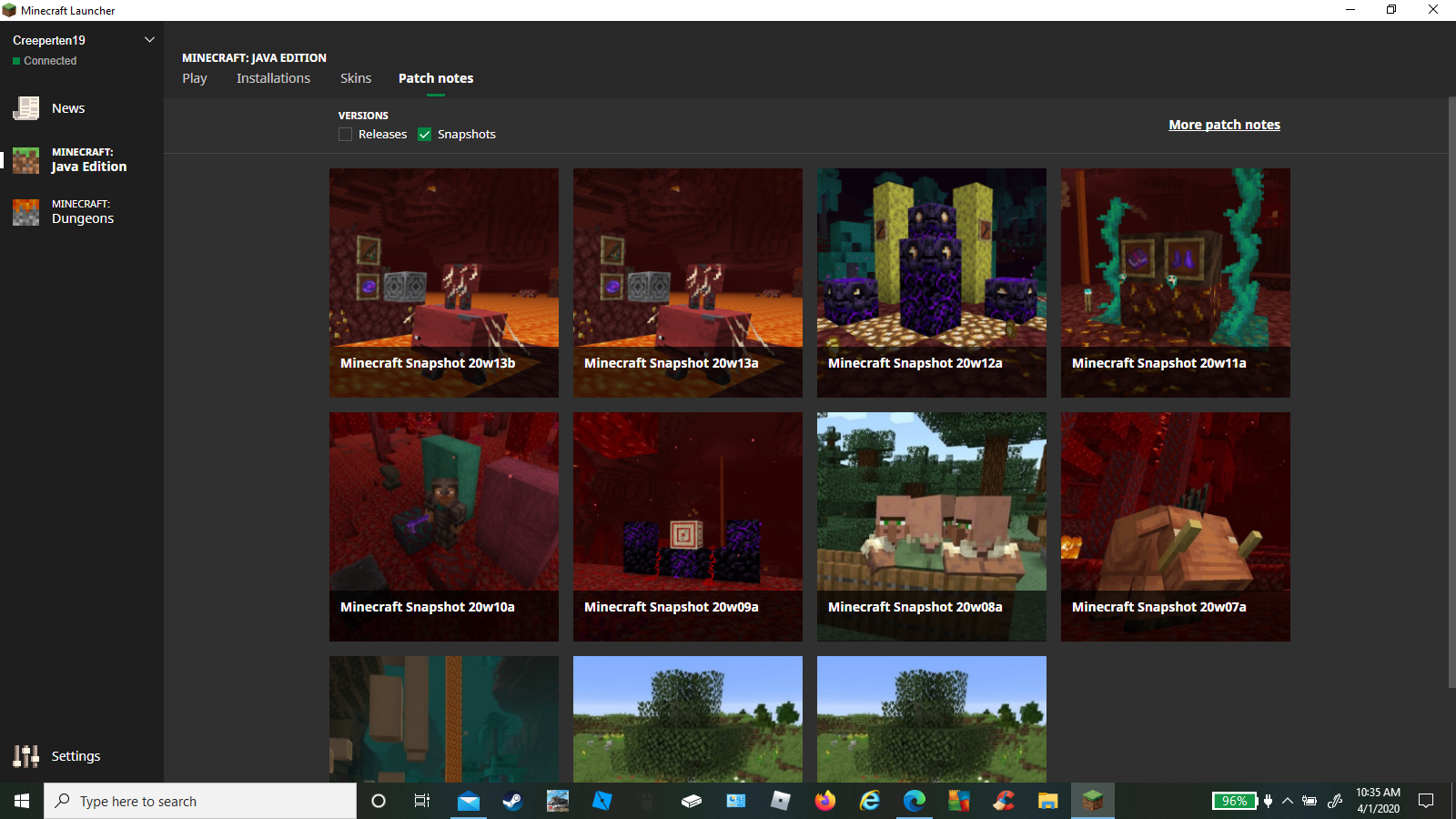This screenshot has height=819, width=1456.
Task: Open CCleaner from the taskbar
Action: pos(1004,801)
